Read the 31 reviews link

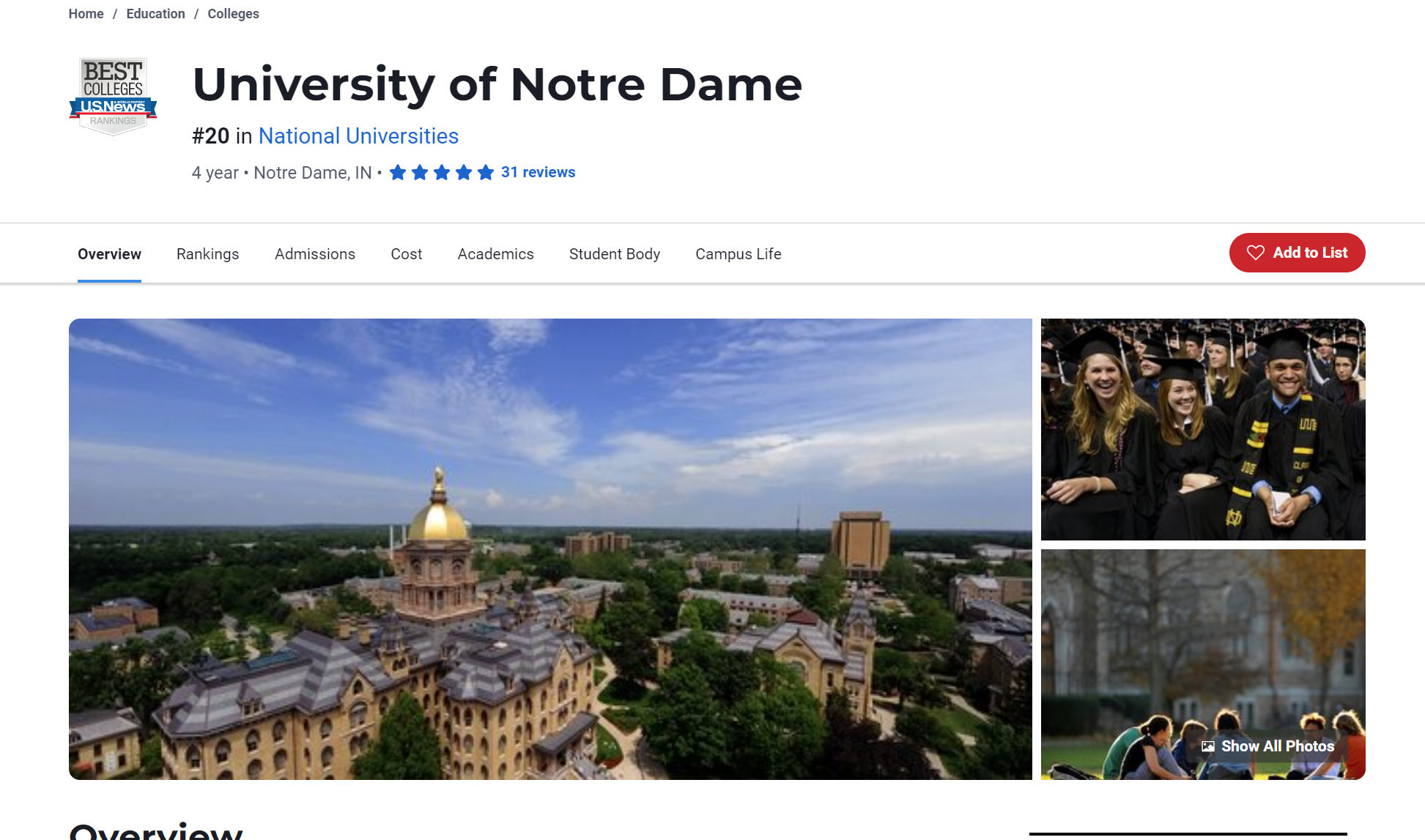(538, 172)
